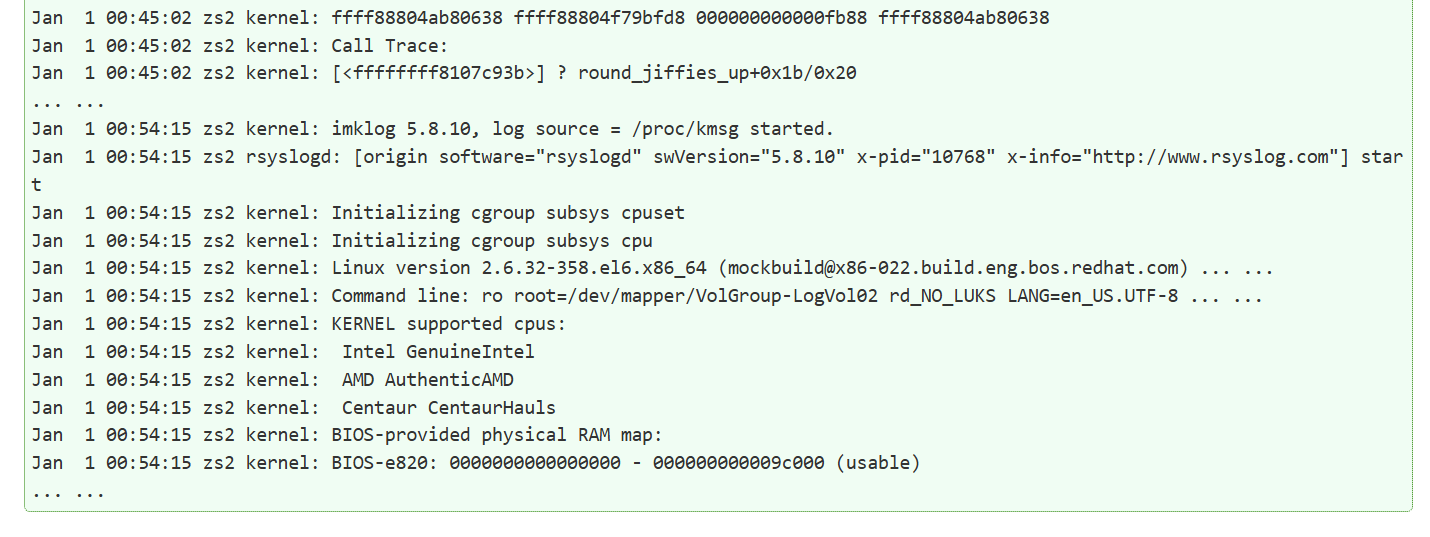Click the "AMD AuthenticAMD" text
Viewport: 1430px width, 537px height.
click(x=428, y=380)
